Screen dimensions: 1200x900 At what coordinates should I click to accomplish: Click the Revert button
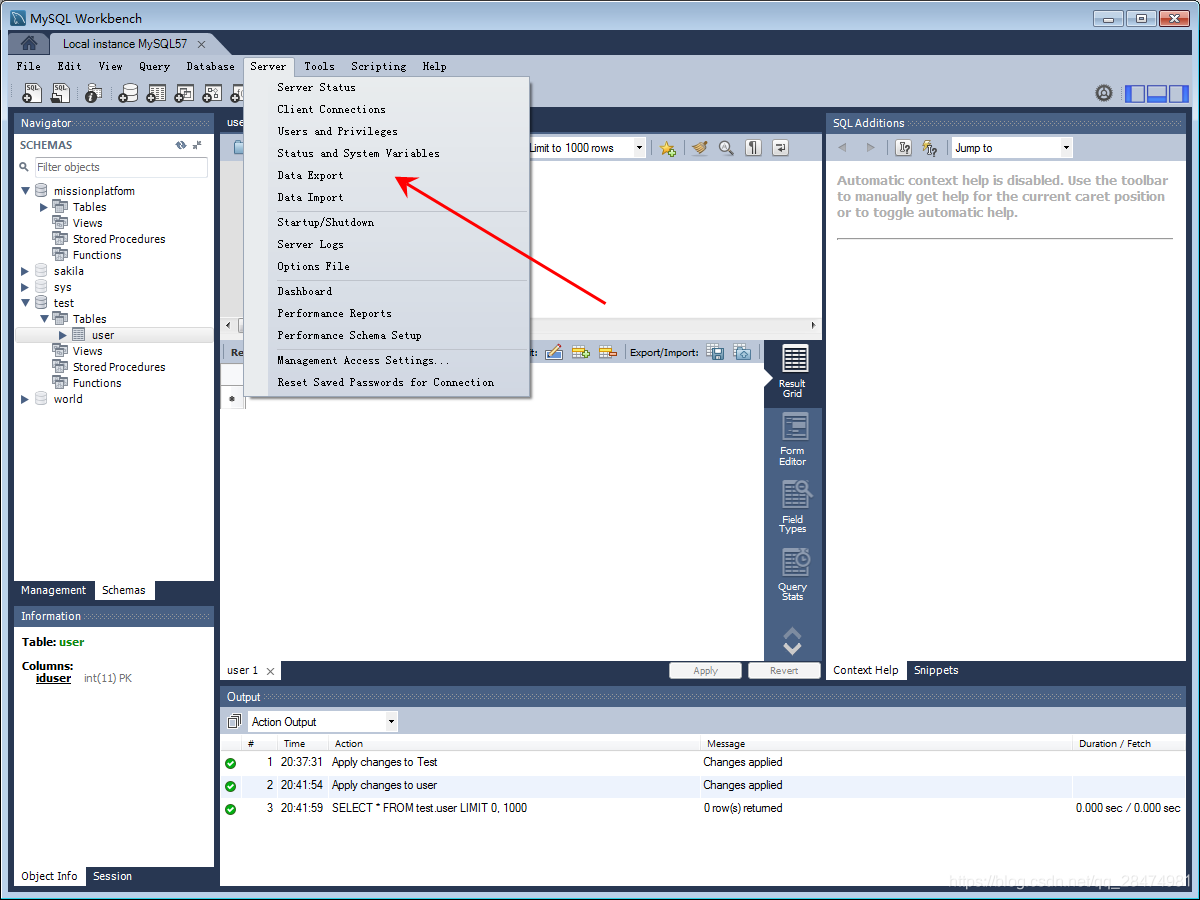tap(784, 671)
